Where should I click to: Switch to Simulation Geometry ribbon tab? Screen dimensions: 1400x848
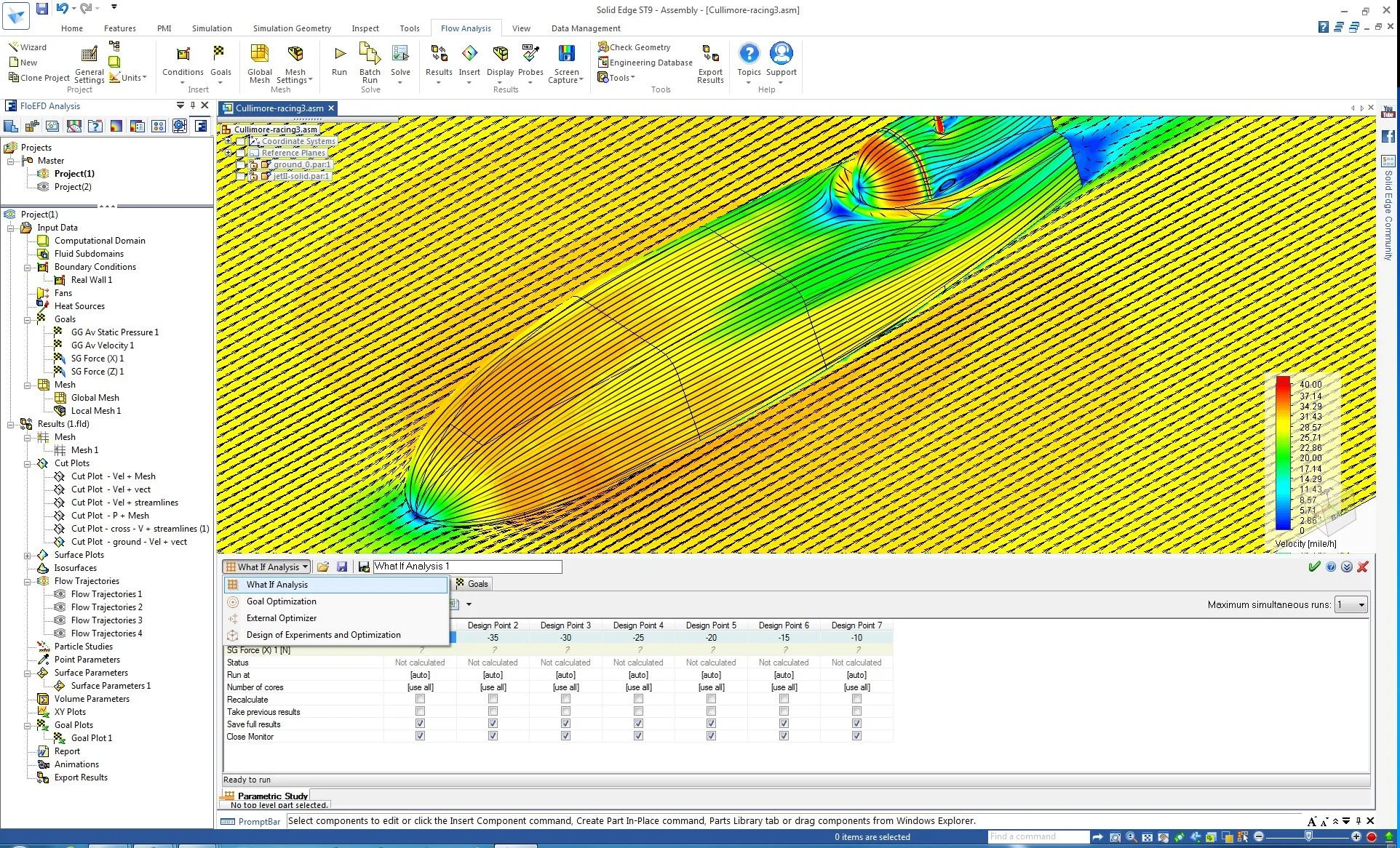coord(292,28)
